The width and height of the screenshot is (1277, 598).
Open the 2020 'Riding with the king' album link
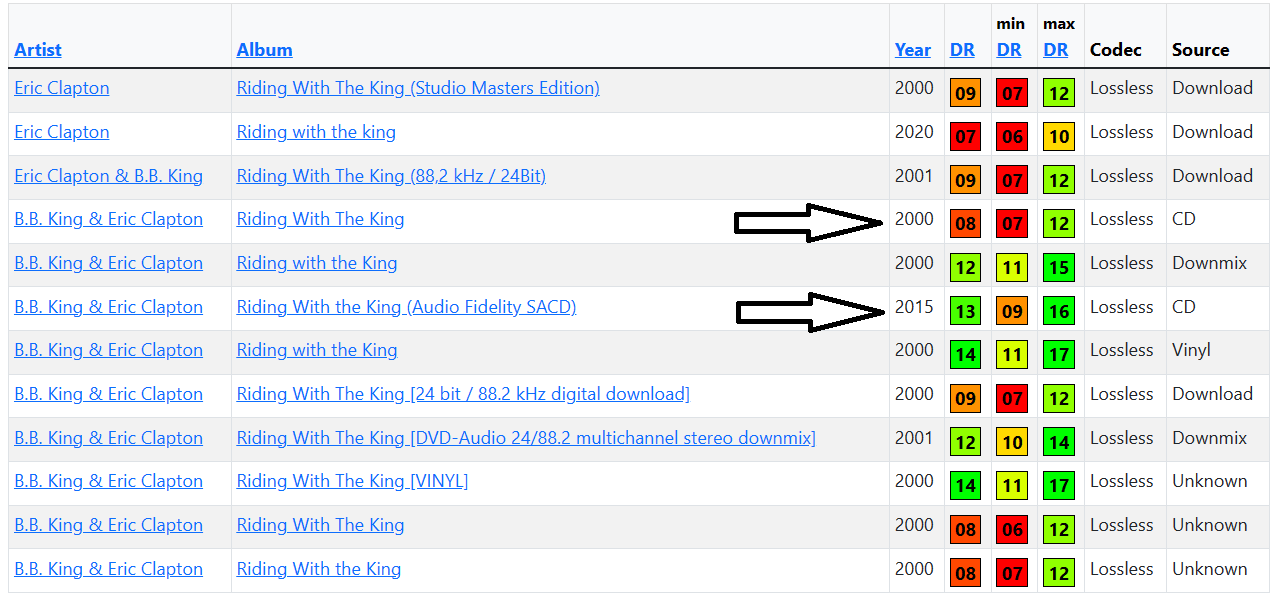pos(316,132)
